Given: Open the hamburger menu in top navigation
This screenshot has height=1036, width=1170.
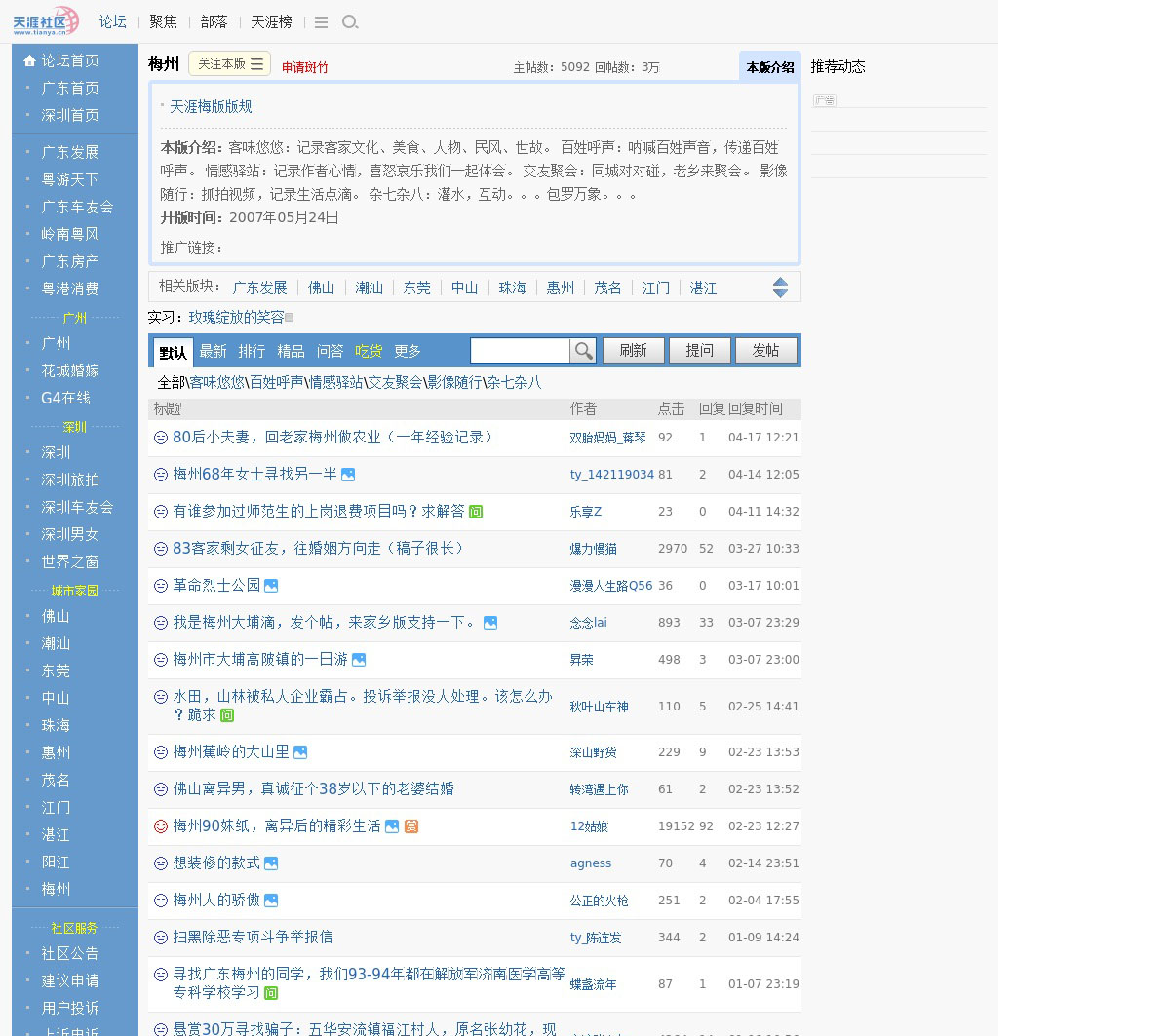Looking at the screenshot, I should (x=321, y=22).
